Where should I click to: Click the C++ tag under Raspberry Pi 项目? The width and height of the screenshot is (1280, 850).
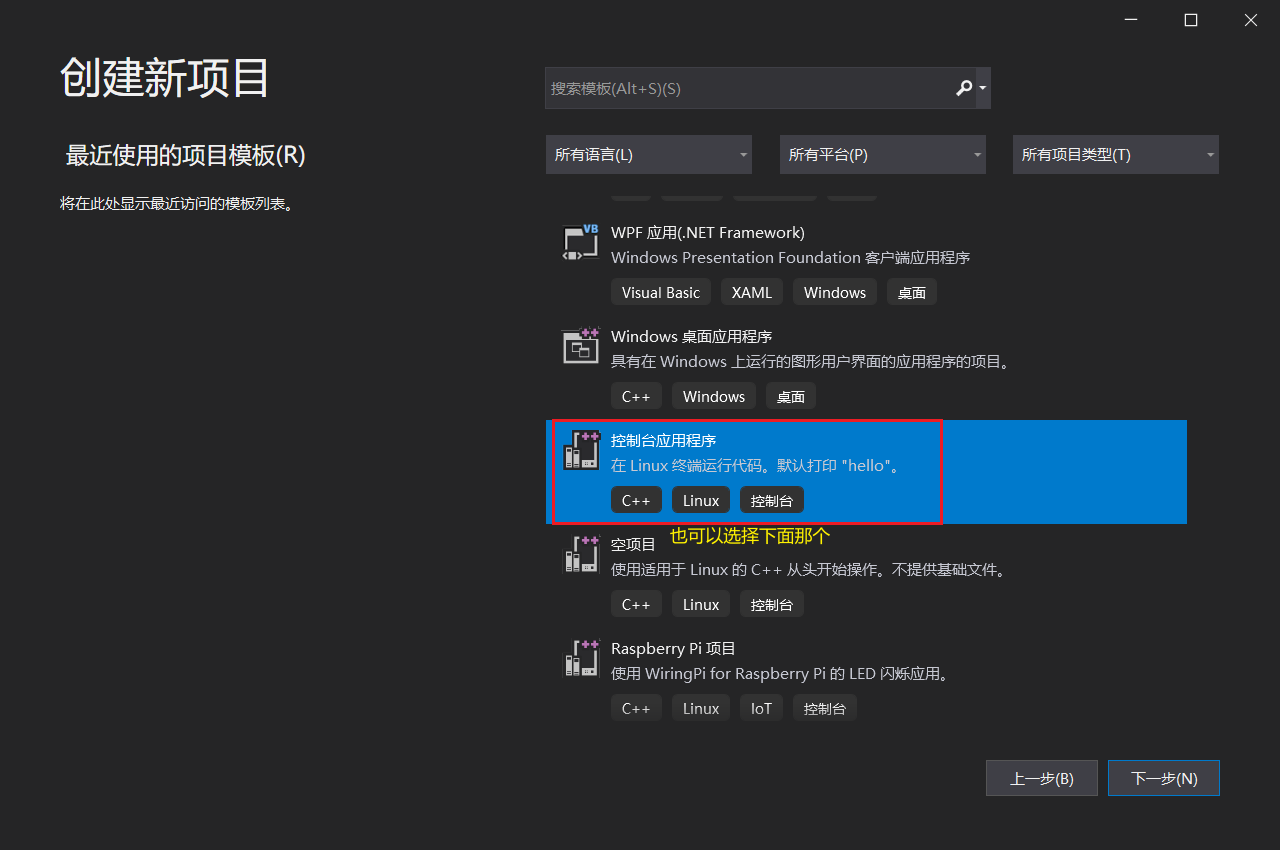click(636, 708)
